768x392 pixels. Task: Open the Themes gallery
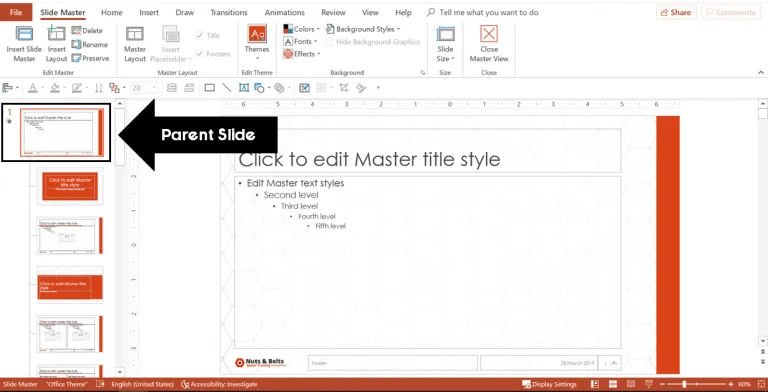257,42
